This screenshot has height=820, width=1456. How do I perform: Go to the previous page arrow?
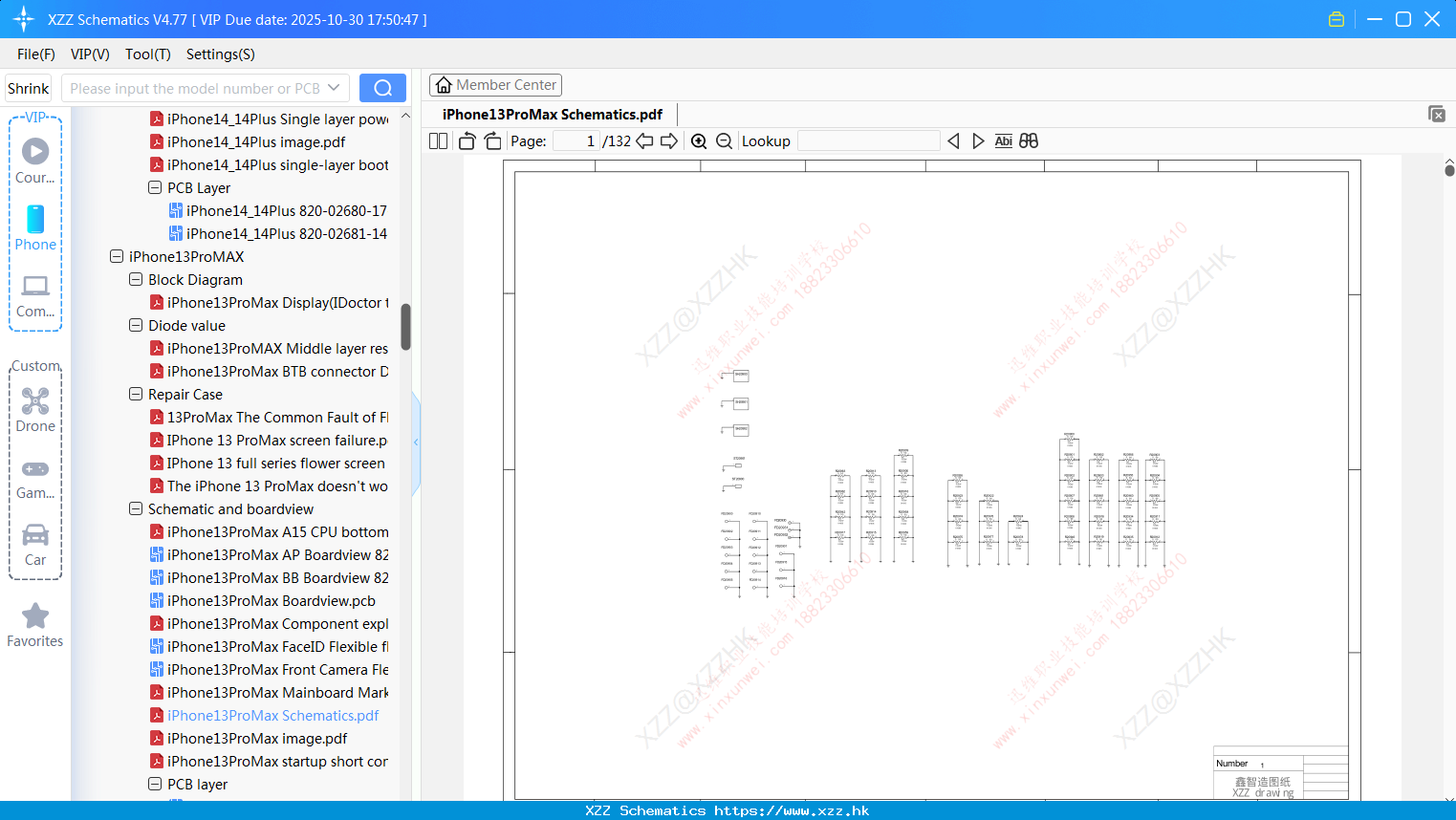(644, 141)
